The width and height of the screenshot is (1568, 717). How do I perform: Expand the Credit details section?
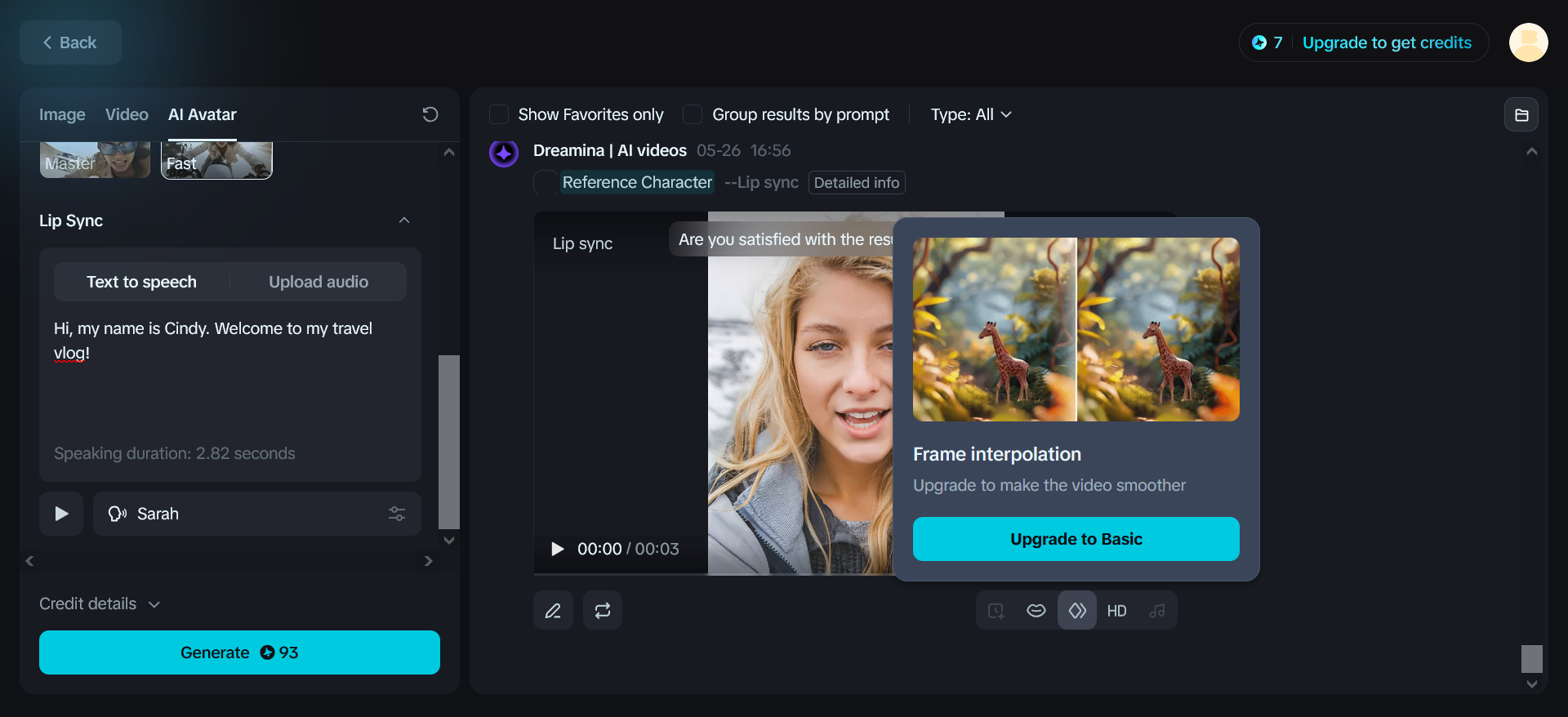click(x=100, y=603)
